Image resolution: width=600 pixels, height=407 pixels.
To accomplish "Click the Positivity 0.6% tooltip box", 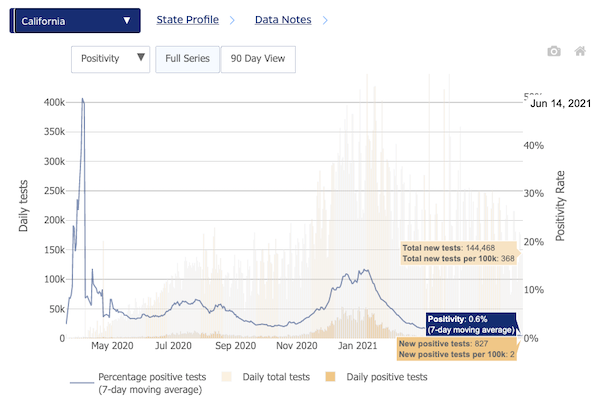I will (x=470, y=323).
